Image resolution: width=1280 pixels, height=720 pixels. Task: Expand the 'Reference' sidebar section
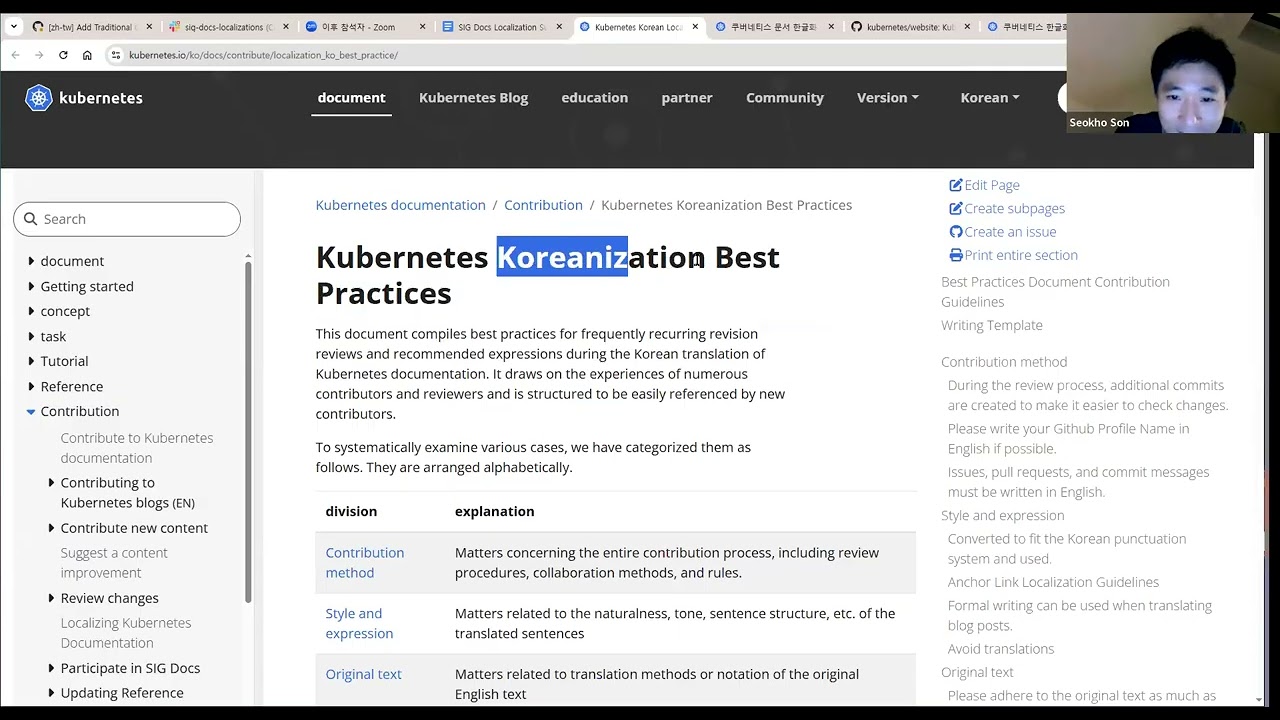pos(31,386)
